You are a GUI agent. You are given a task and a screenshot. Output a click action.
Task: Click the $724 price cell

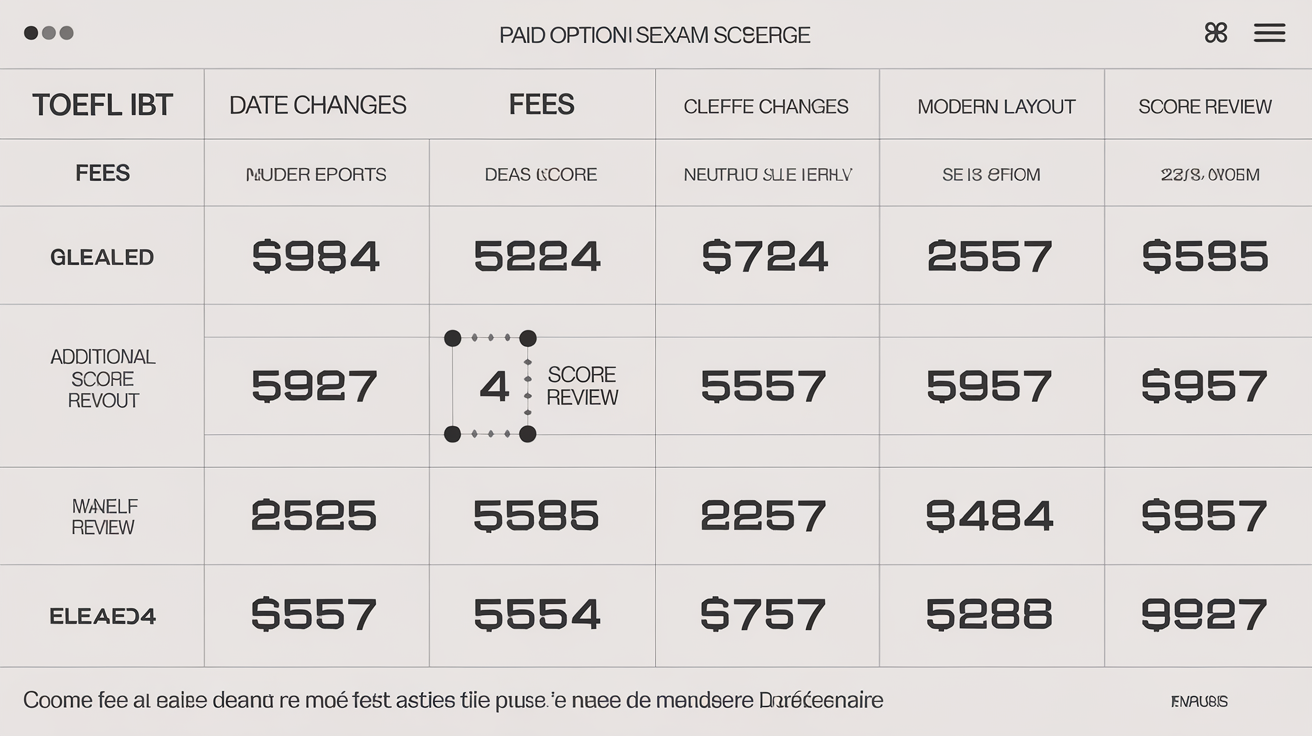pyautogui.click(x=765, y=256)
